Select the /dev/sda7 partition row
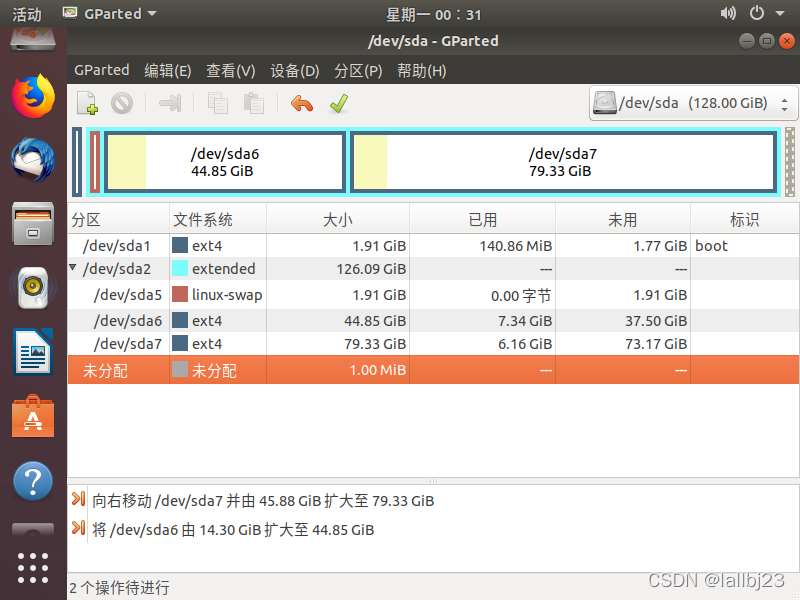The height and width of the screenshot is (600, 800). coord(433,344)
